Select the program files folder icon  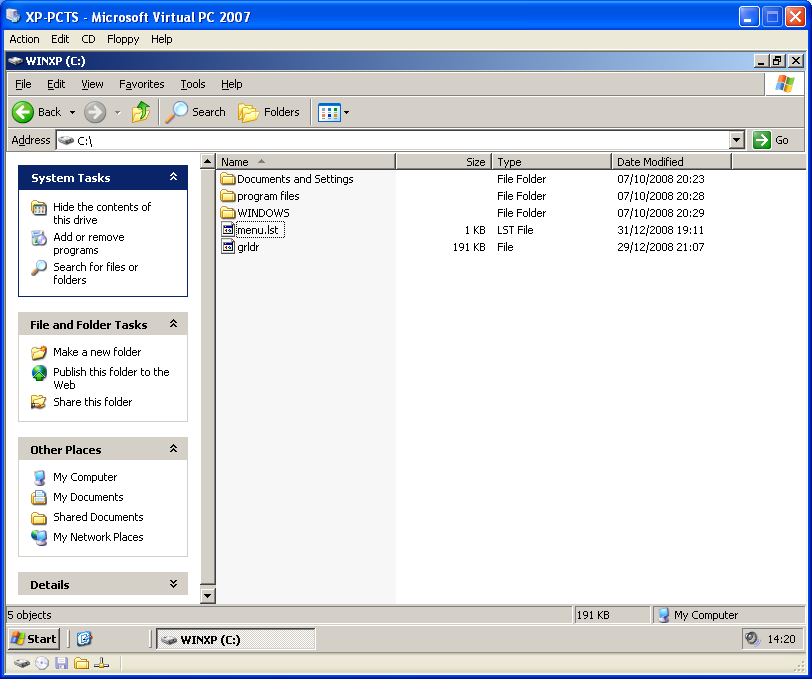point(228,196)
